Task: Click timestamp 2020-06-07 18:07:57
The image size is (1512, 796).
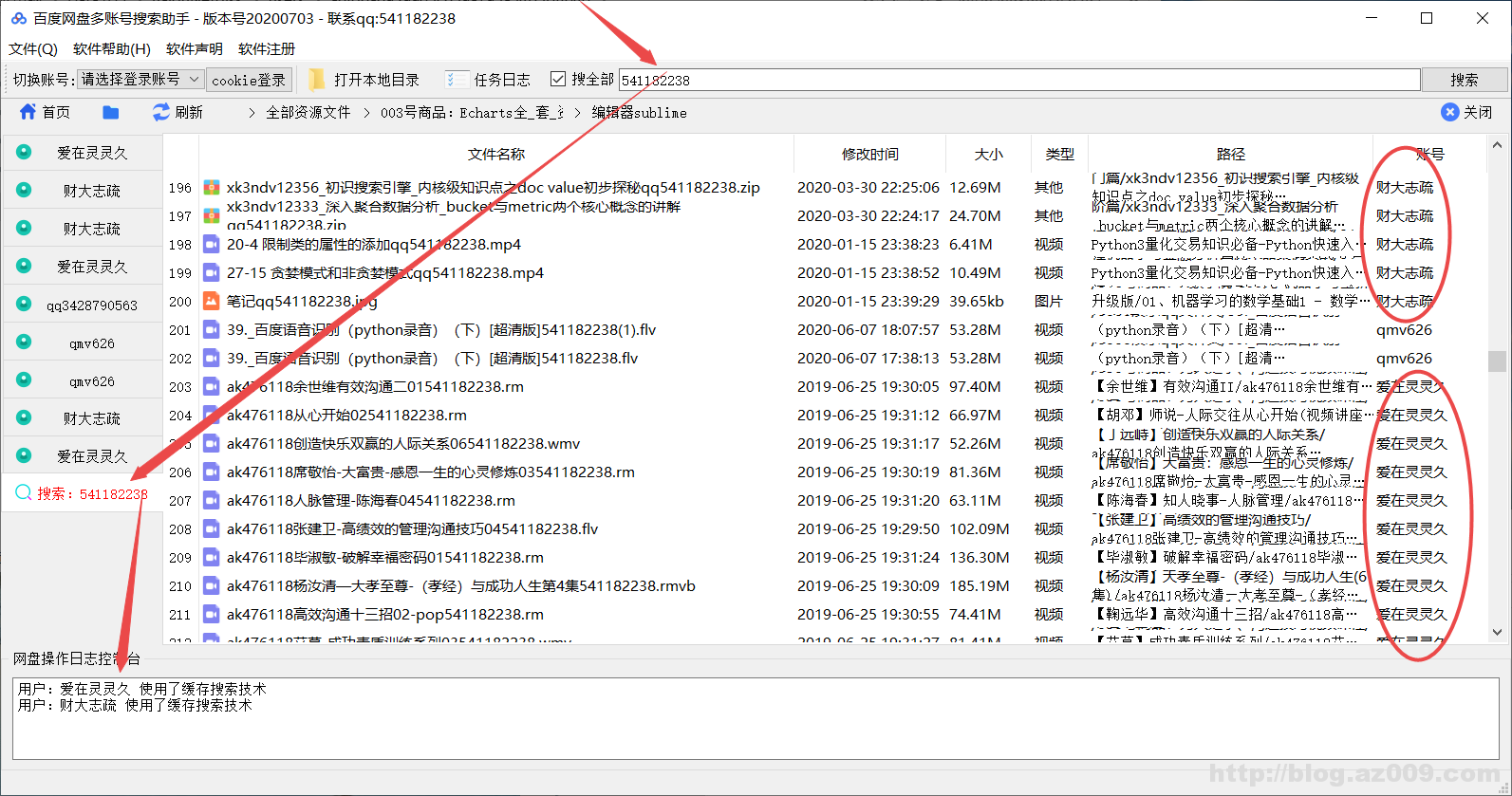Action: coord(868,330)
